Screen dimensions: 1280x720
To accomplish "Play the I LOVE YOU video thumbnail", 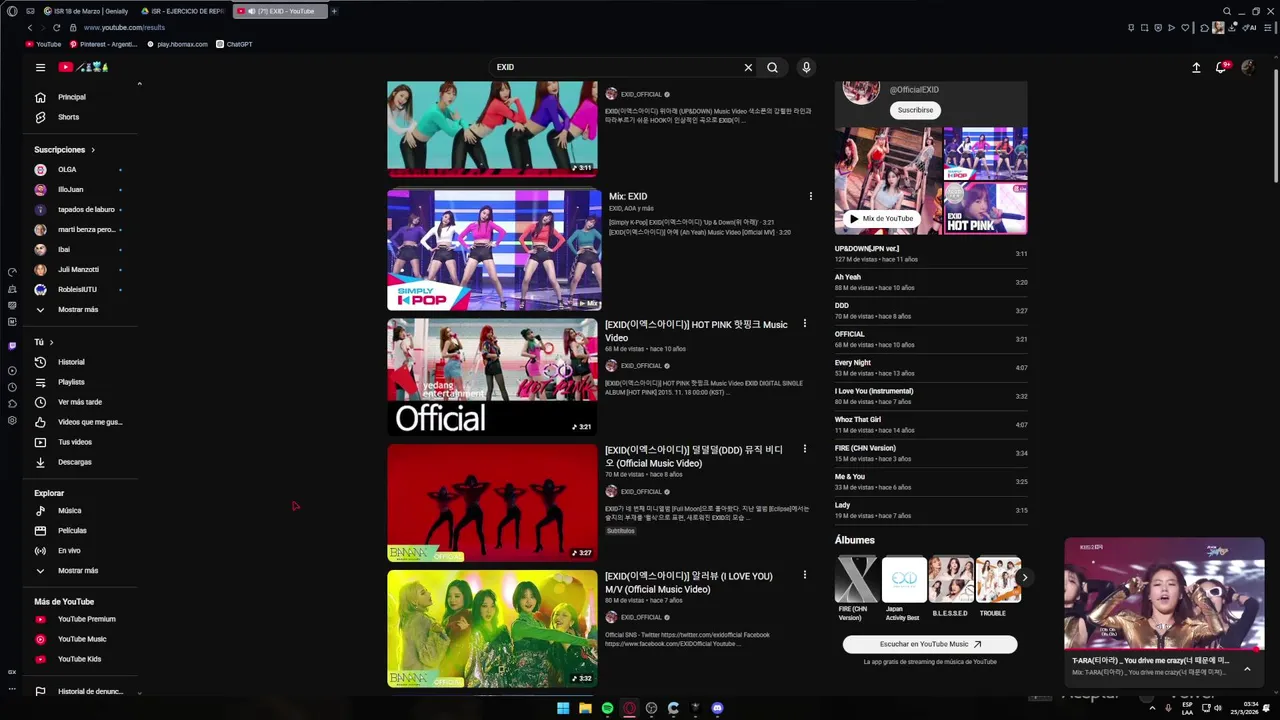I will click(492, 629).
